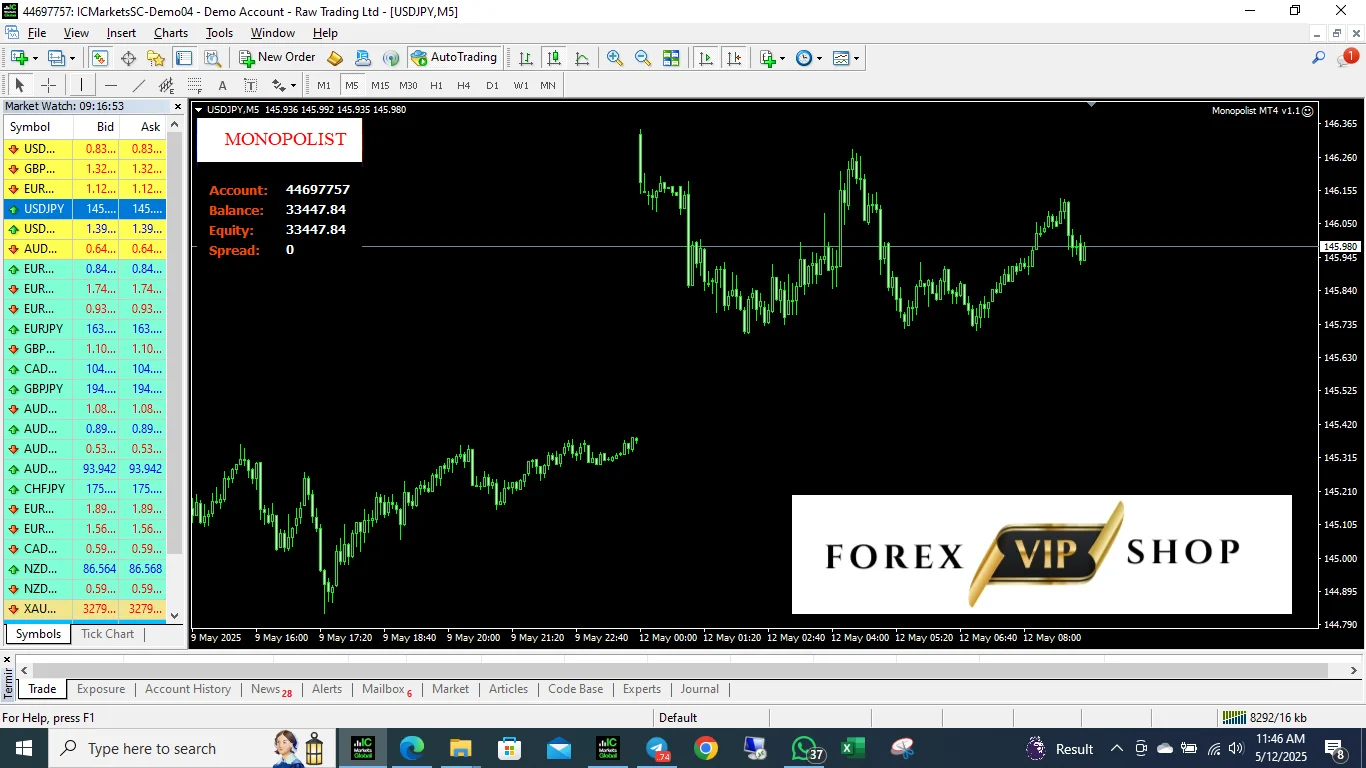Open the File menu

click(37, 33)
